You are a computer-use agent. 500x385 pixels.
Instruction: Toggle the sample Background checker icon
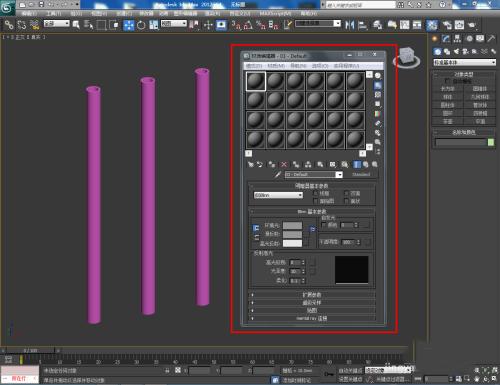tap(378, 95)
